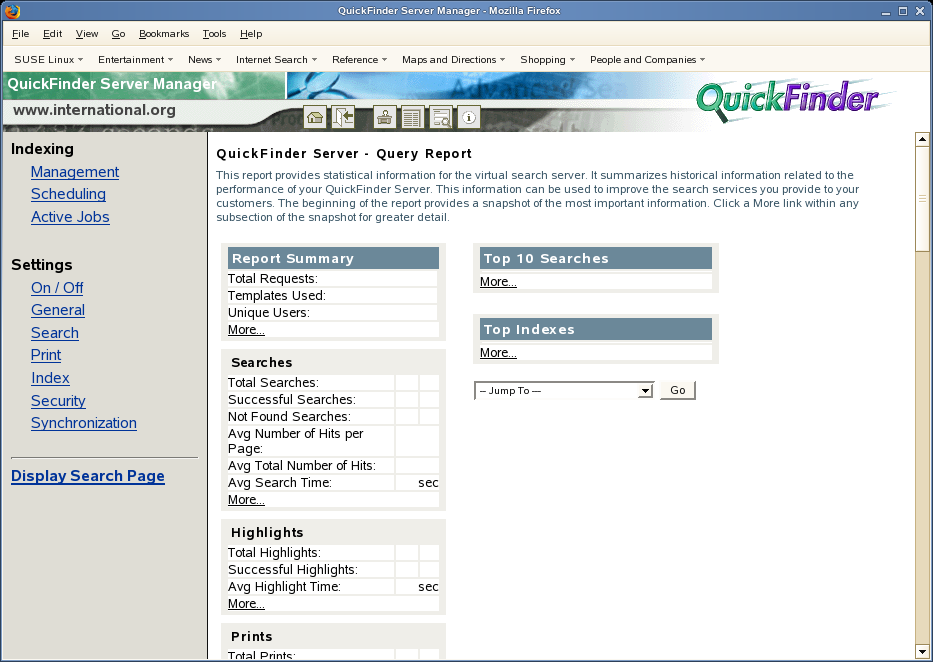Open the administrator desk icon

point(384,117)
